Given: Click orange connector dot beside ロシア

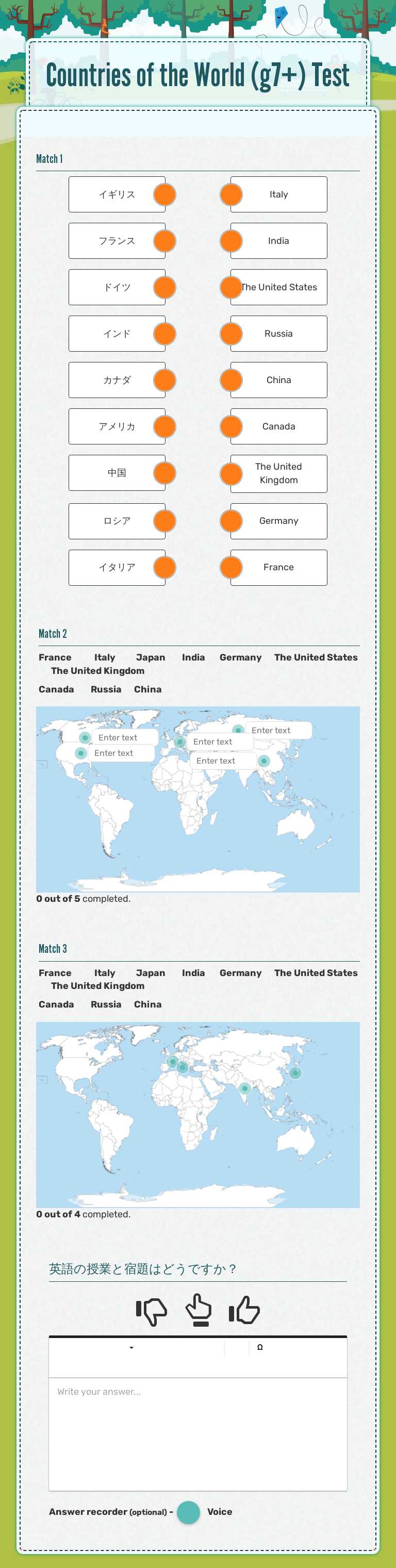Looking at the screenshot, I should (x=164, y=521).
